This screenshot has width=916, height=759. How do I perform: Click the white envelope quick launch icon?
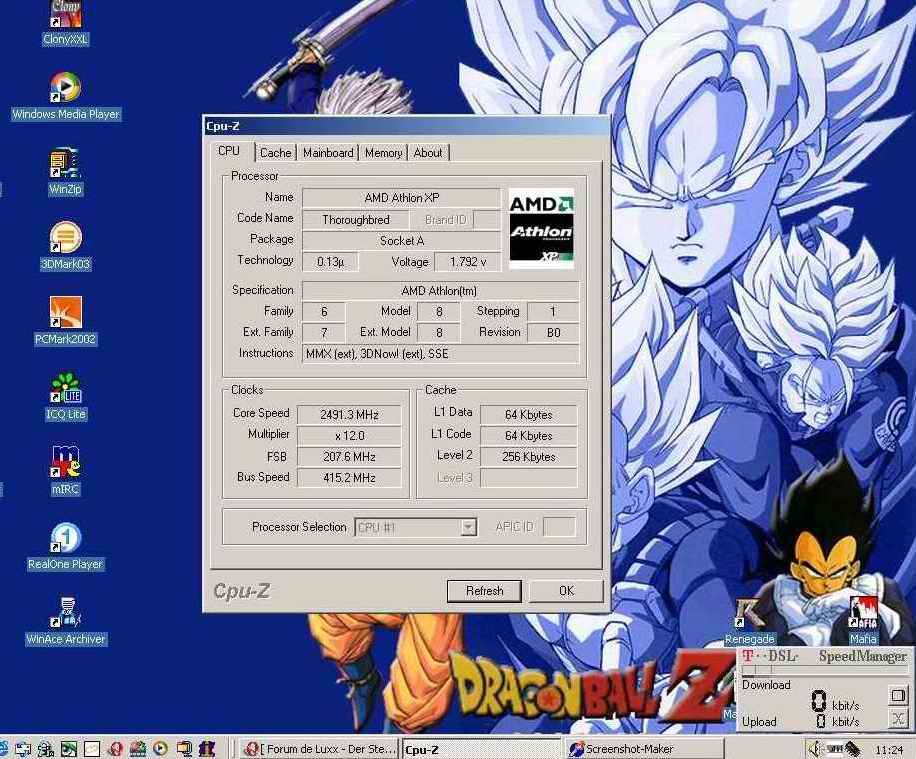tap(92, 748)
